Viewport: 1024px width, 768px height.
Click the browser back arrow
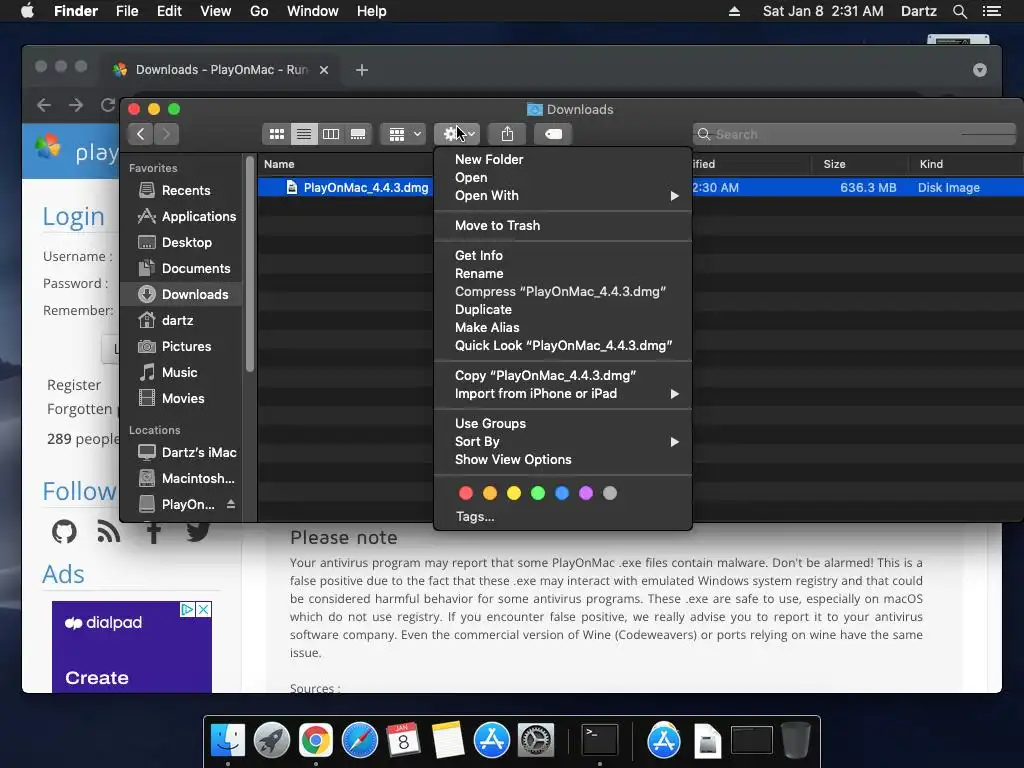(x=44, y=105)
